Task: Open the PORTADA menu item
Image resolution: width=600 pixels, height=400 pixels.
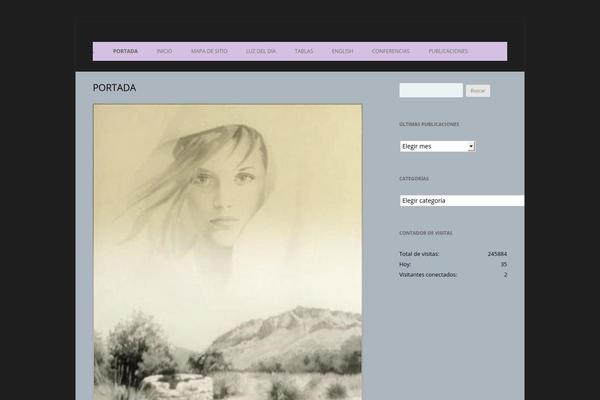Action: tap(125, 51)
